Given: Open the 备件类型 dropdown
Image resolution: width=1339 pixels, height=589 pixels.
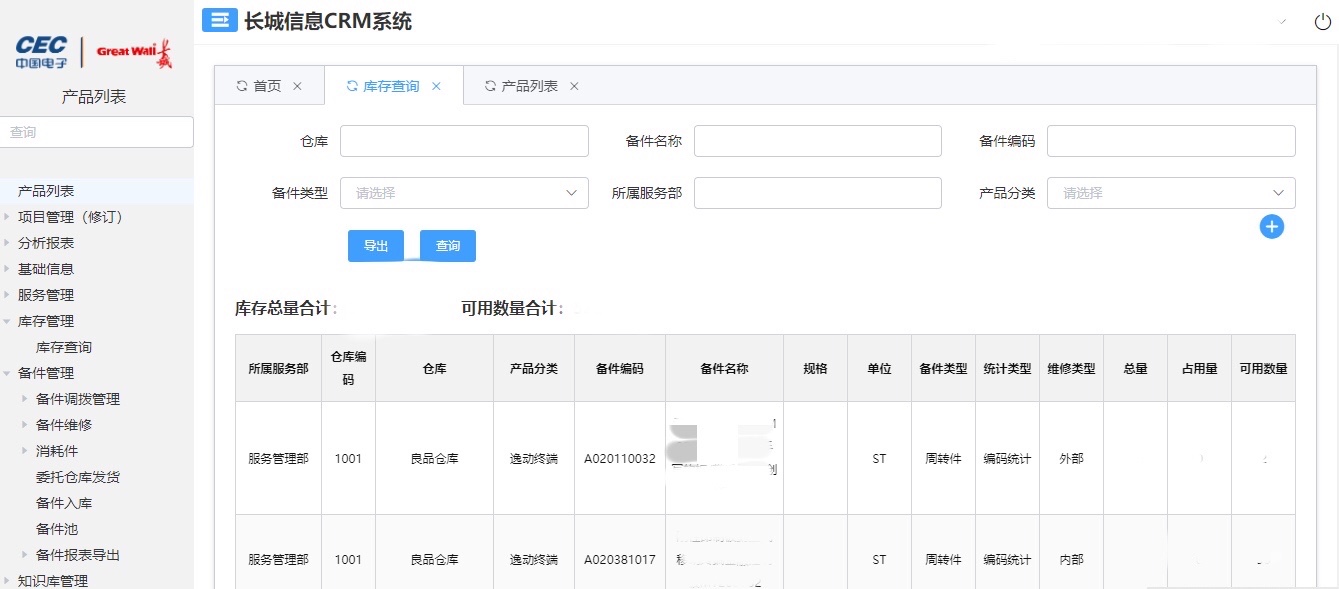Looking at the screenshot, I should (x=464, y=193).
